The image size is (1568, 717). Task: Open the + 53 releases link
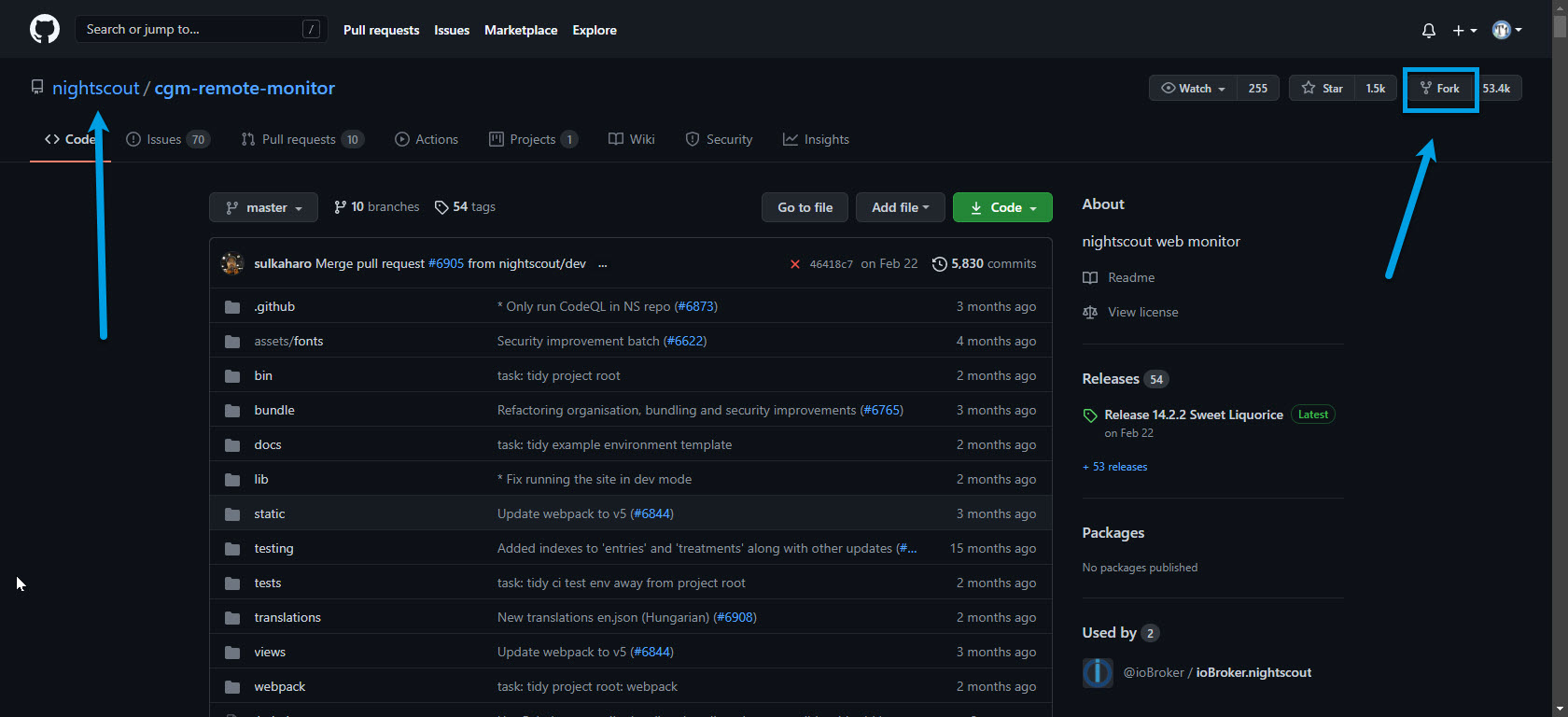[1114, 467]
